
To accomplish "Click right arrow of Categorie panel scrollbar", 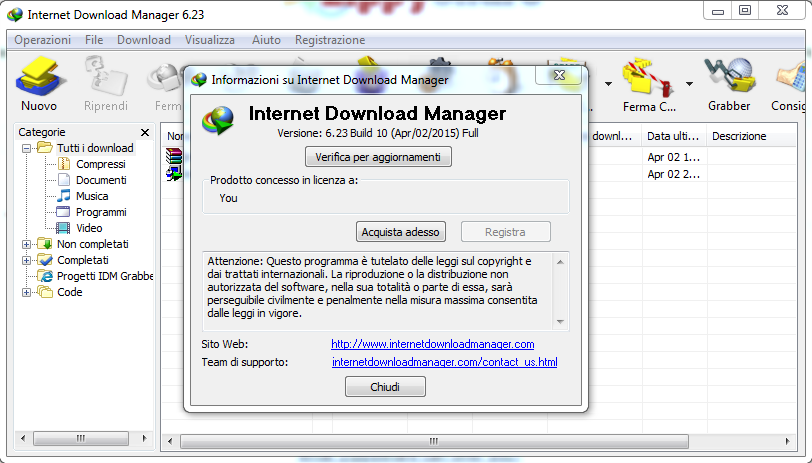I will coord(144,438).
